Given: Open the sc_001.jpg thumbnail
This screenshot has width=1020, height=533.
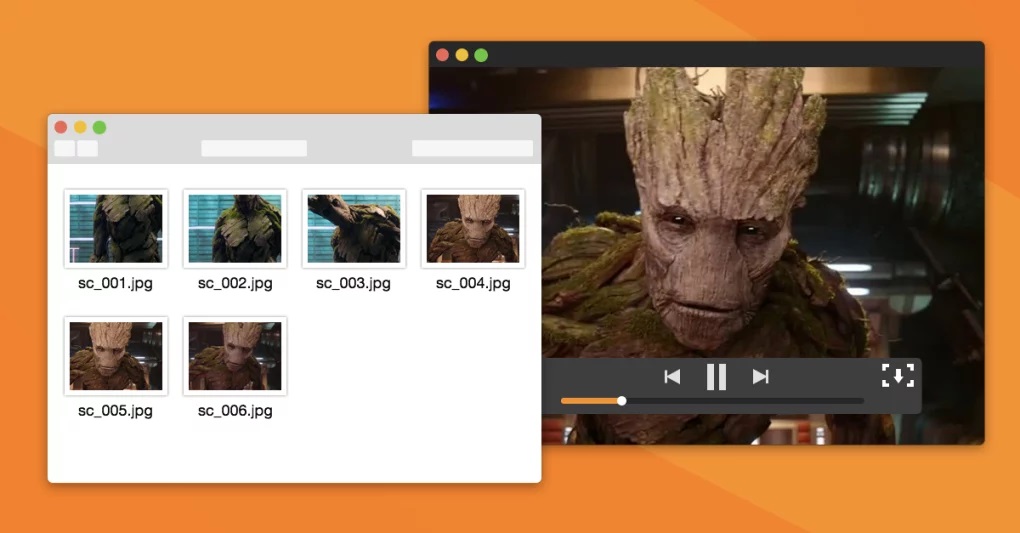Looking at the screenshot, I should 116,228.
